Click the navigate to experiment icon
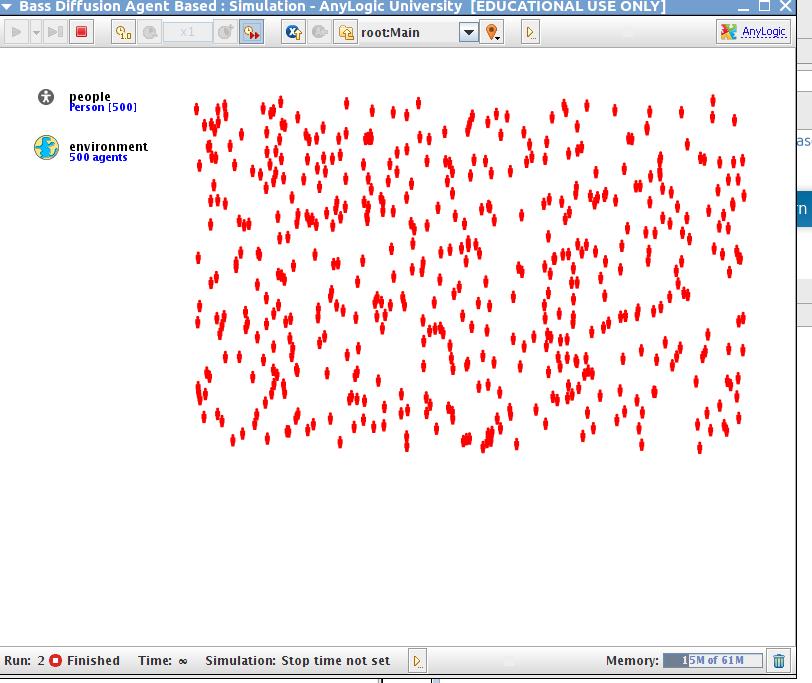Image resolution: width=812 pixels, height=683 pixels. point(294,32)
